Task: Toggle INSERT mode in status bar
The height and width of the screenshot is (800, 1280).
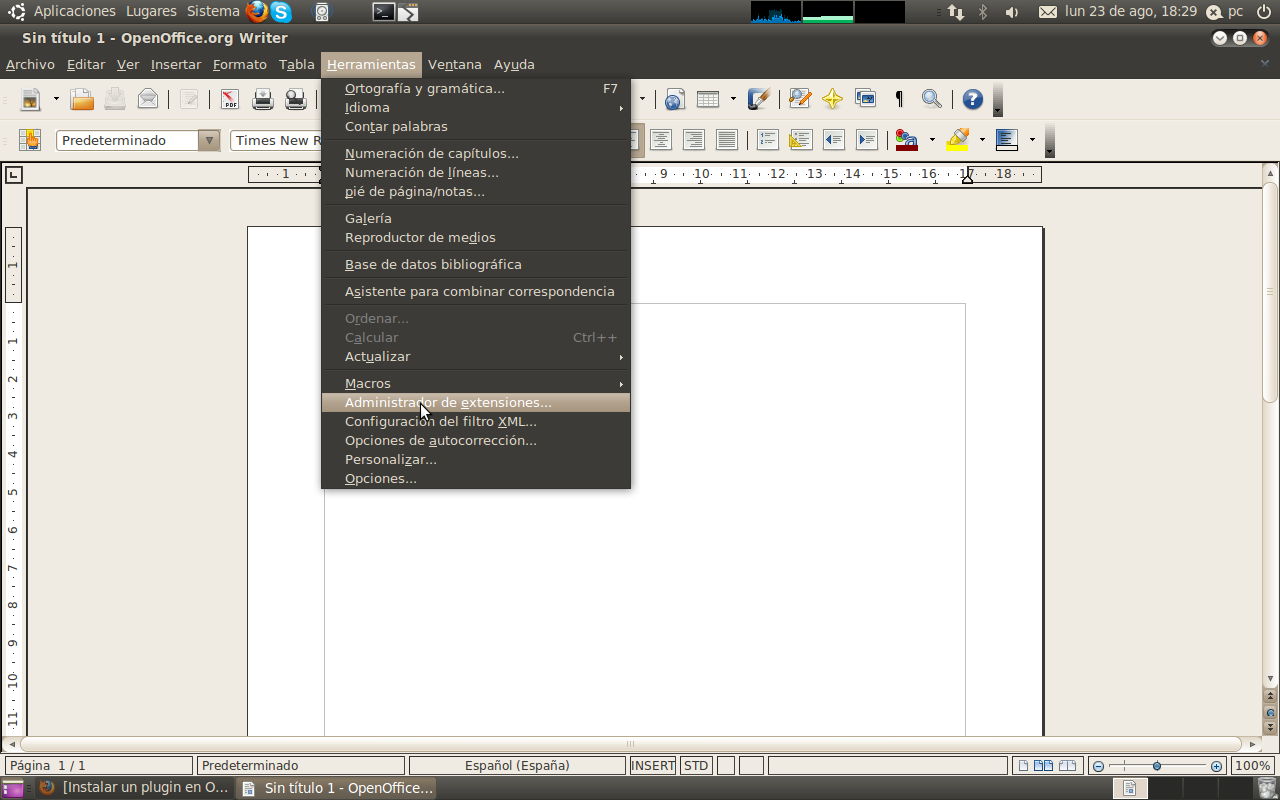Action: point(653,766)
